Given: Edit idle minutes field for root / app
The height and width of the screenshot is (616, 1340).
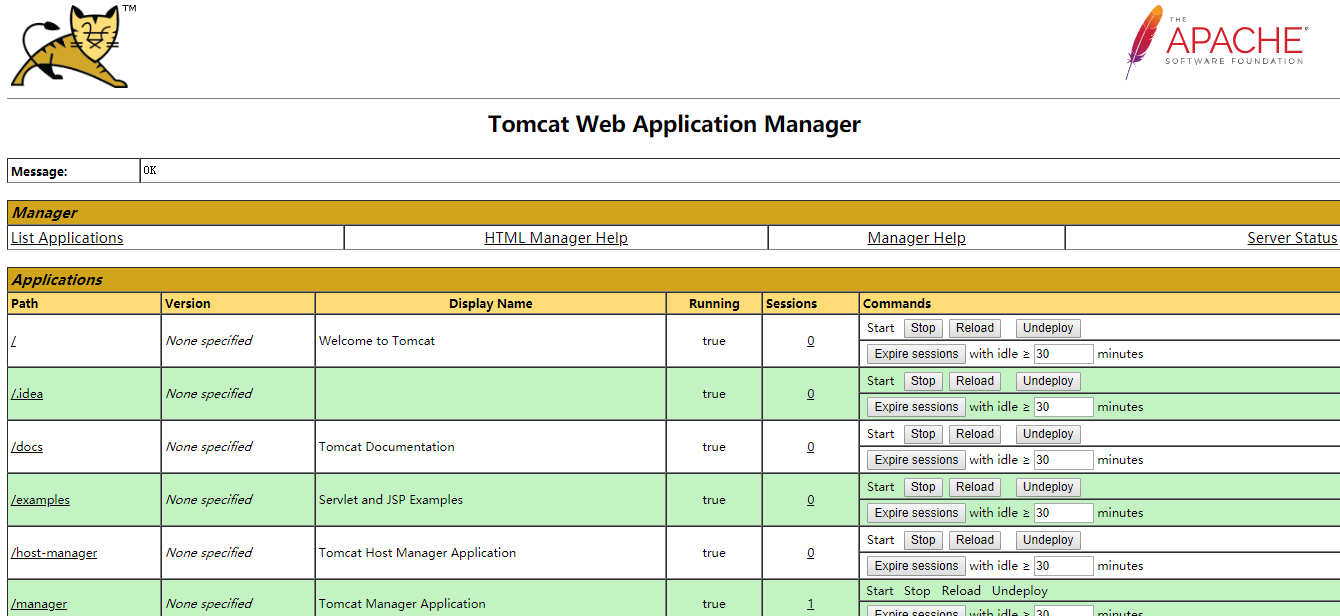Looking at the screenshot, I should tap(1063, 354).
